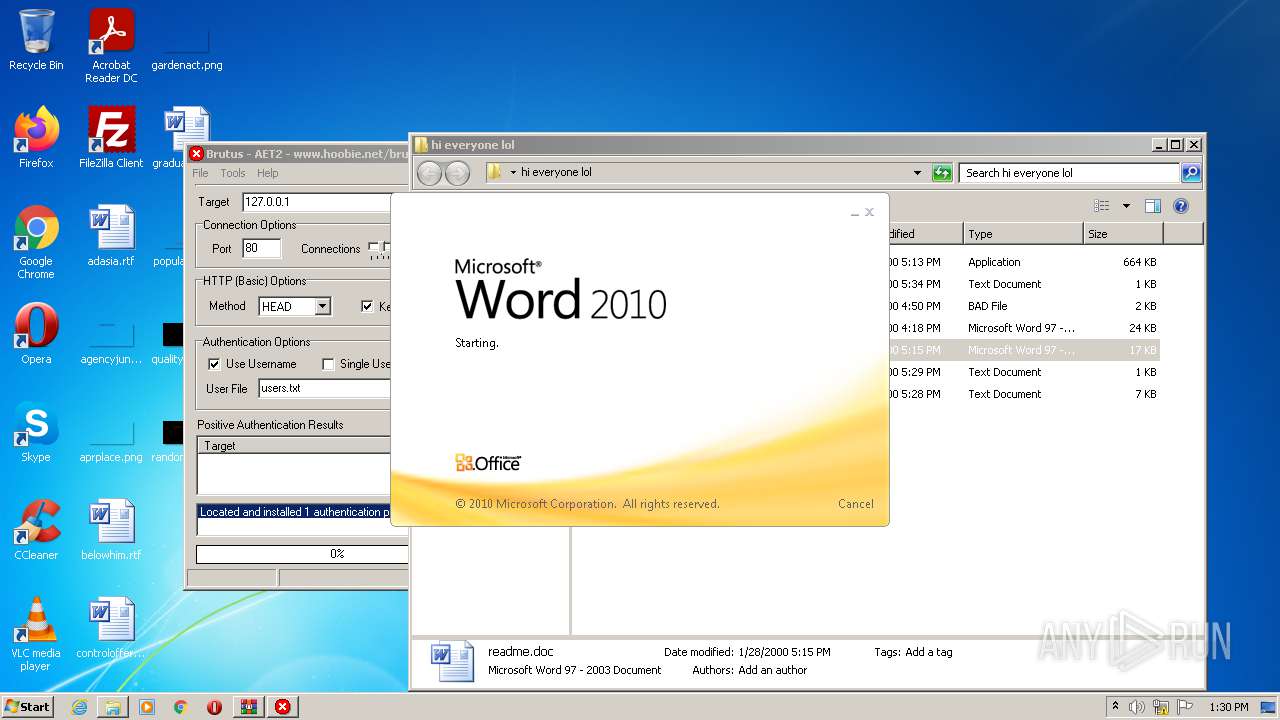This screenshot has height=720, width=1280.
Task: Toggle the Explorer preview pane
Action: coord(1152,206)
